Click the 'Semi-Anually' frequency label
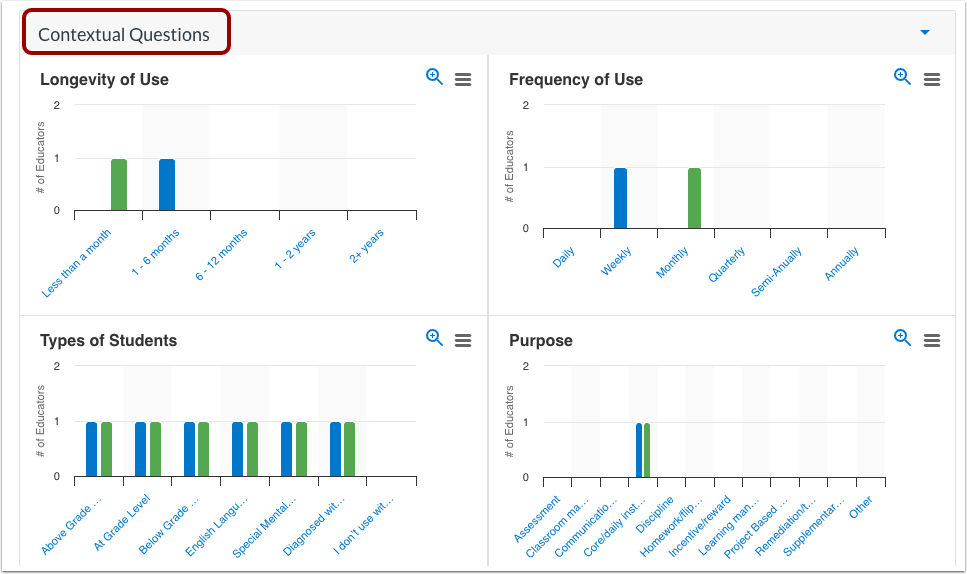Viewport: 967px width, 574px height. (776, 271)
